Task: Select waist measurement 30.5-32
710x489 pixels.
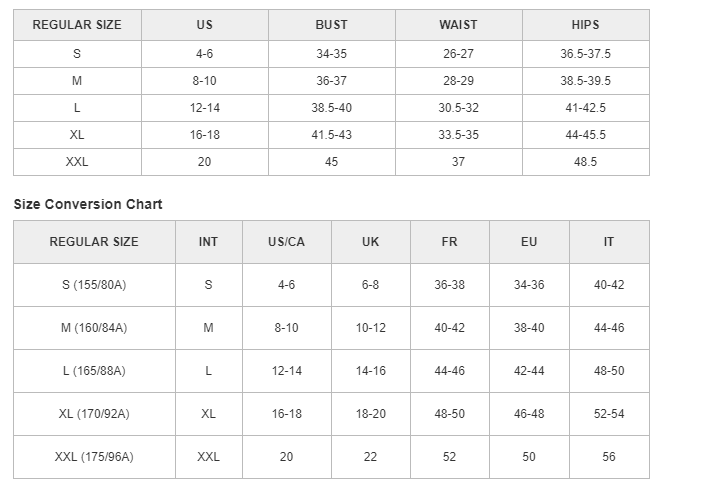Action: pyautogui.click(x=458, y=108)
